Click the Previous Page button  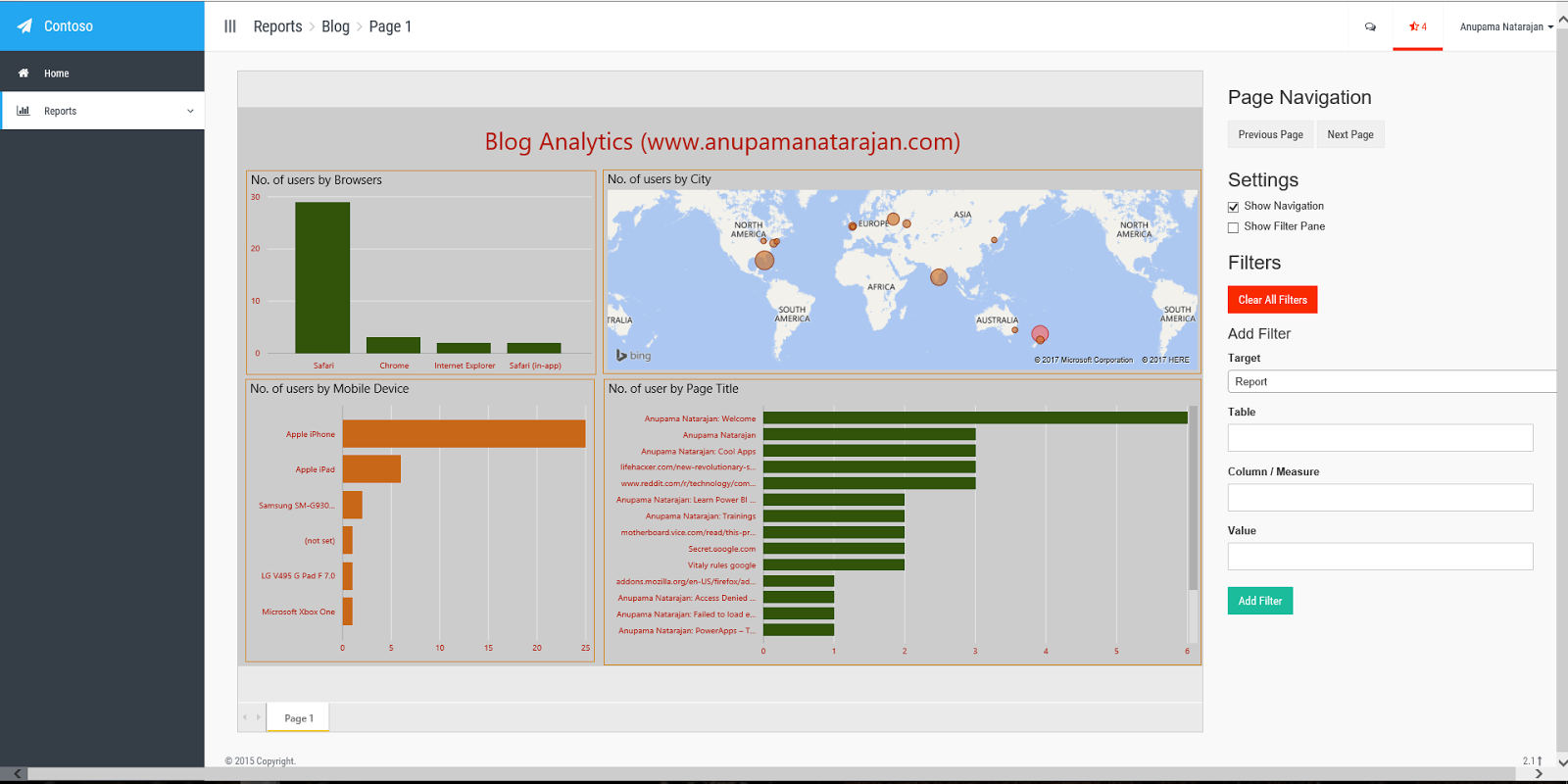(x=1270, y=134)
